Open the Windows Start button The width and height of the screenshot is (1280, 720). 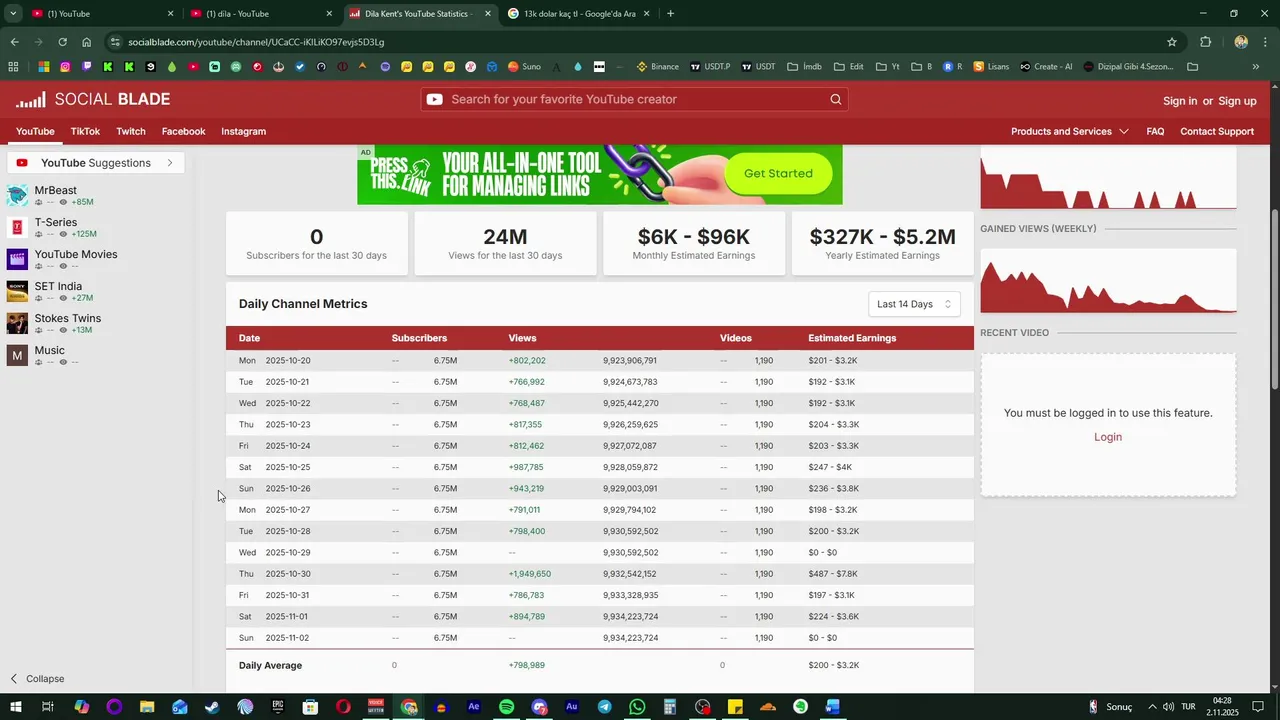point(15,707)
